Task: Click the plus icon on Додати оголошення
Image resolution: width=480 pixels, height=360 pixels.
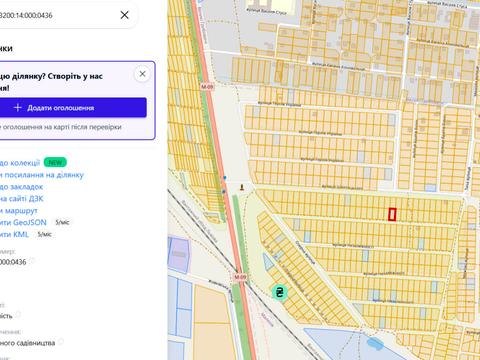Action: 18,108
